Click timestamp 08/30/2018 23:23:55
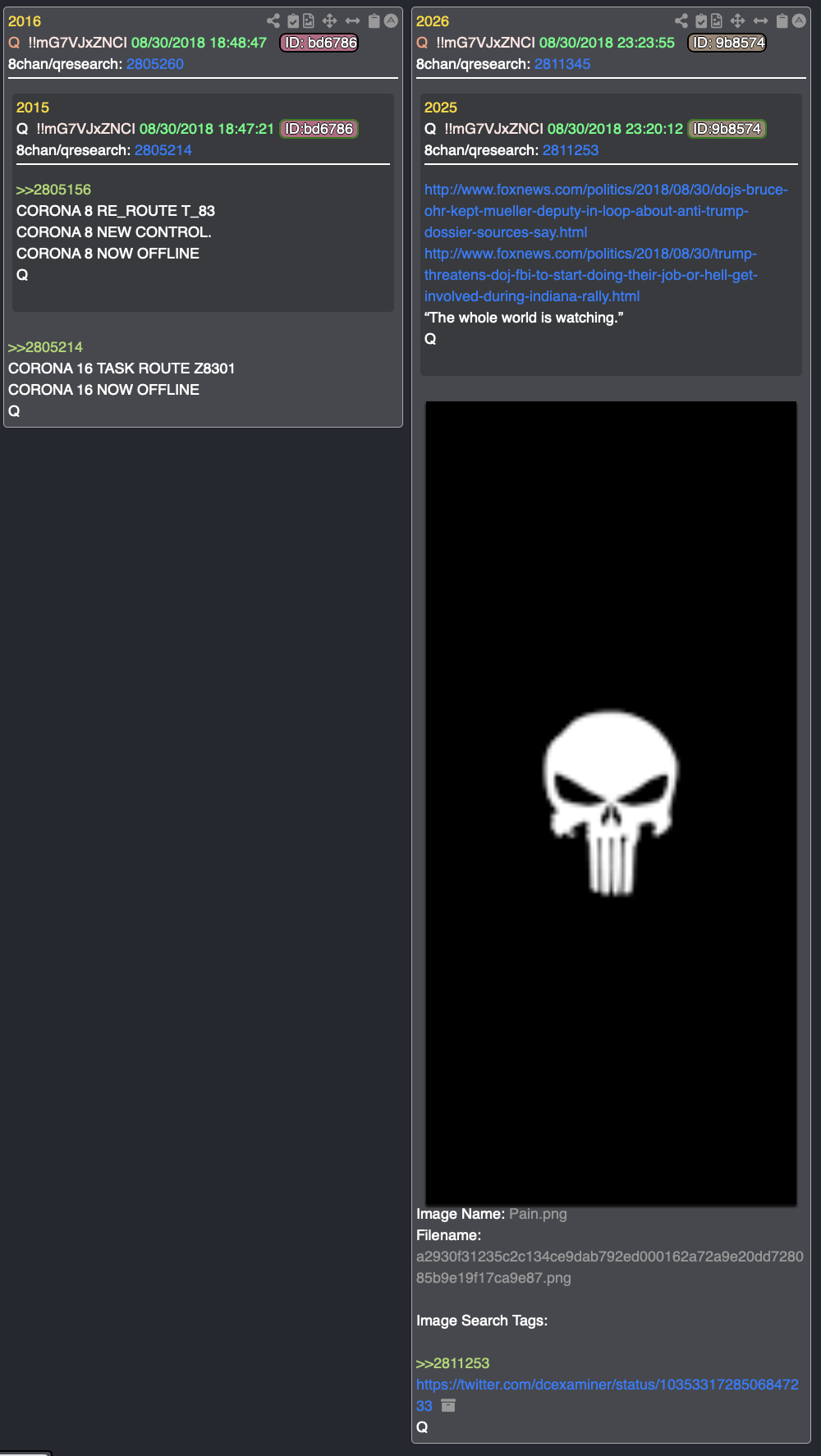Image resolution: width=821 pixels, height=1456 pixels. 608,43
